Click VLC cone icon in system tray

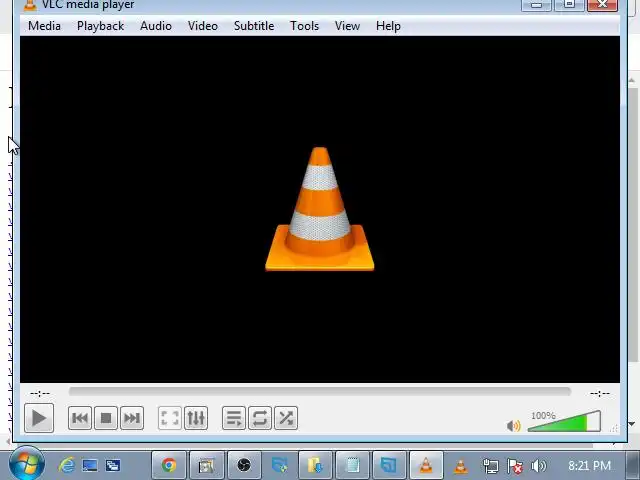click(x=461, y=466)
